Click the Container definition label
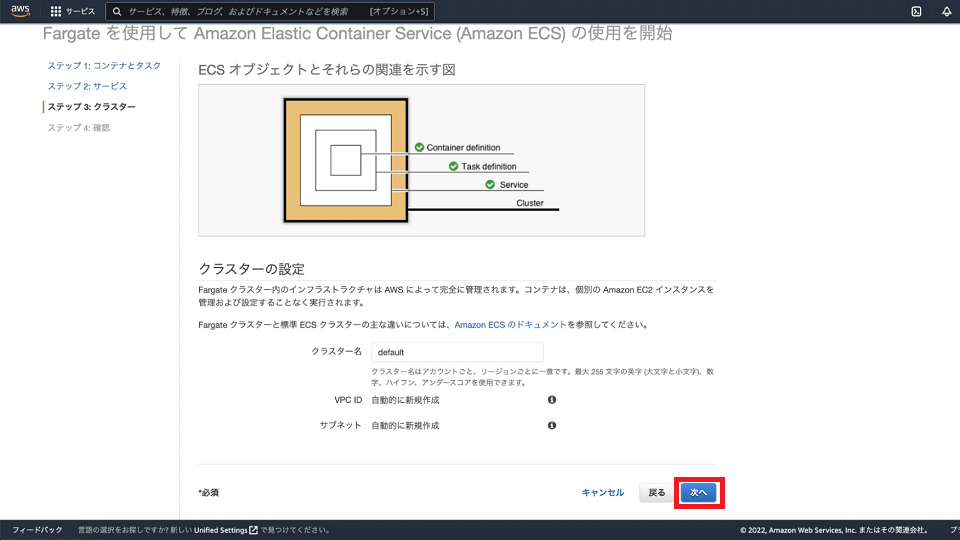Image resolution: width=960 pixels, height=540 pixels. click(463, 148)
